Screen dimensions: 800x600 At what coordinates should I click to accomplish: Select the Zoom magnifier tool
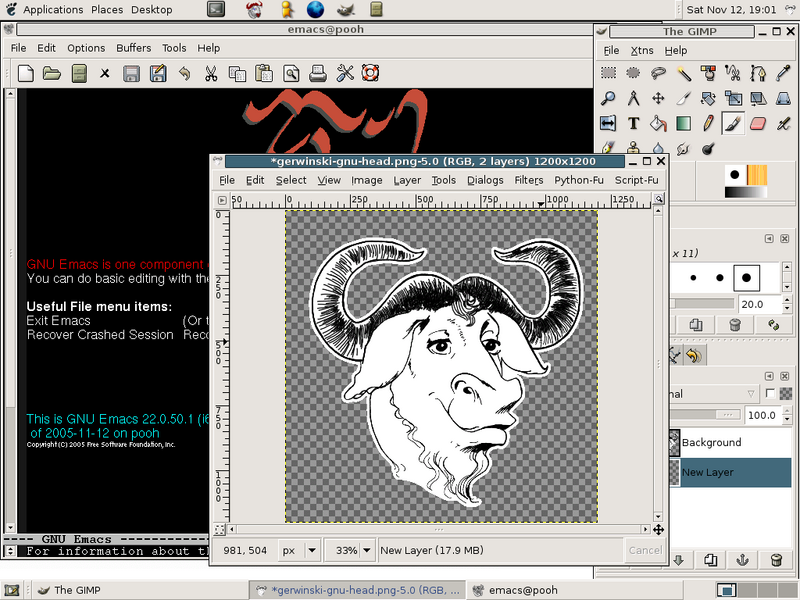[609, 97]
